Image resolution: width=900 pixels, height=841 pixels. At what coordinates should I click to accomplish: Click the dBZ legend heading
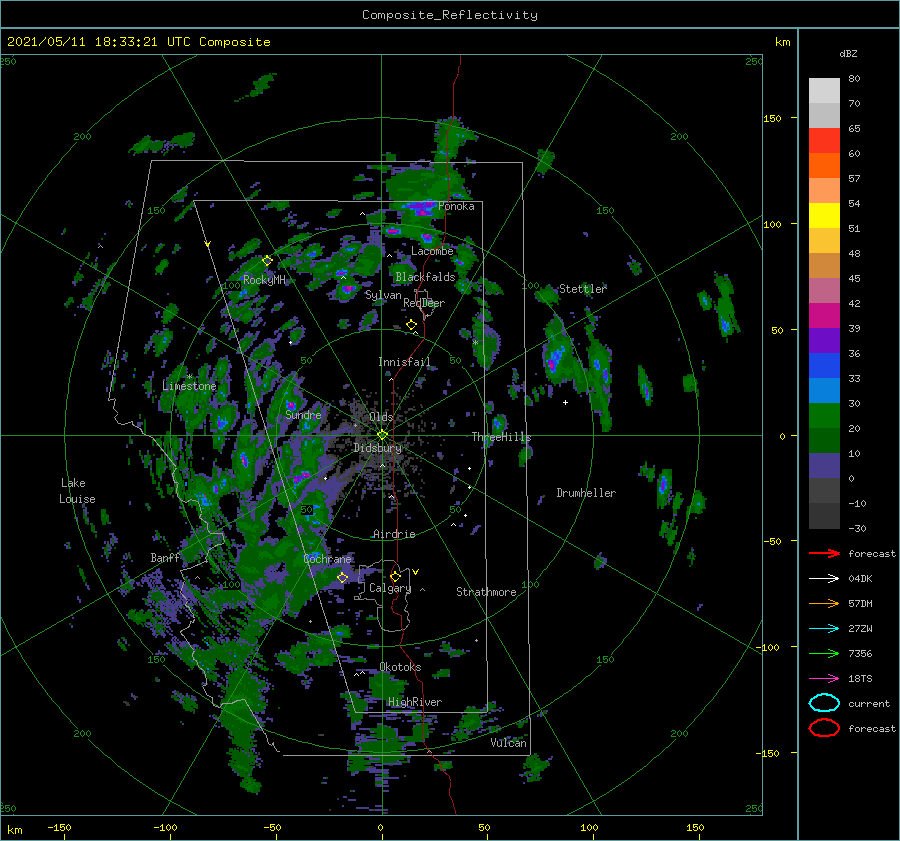[848, 53]
